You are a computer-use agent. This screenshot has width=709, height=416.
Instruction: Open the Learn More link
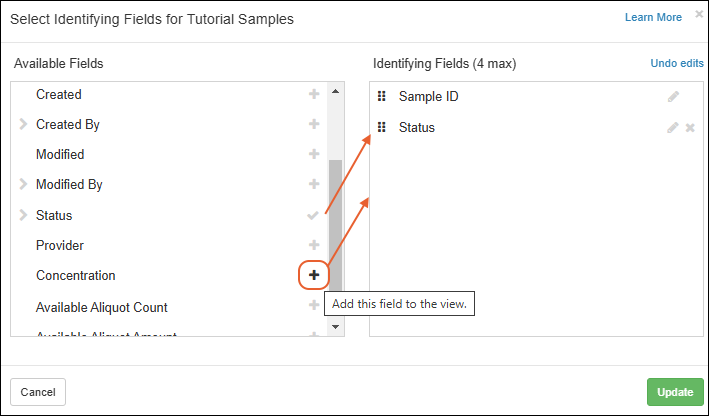[653, 17]
